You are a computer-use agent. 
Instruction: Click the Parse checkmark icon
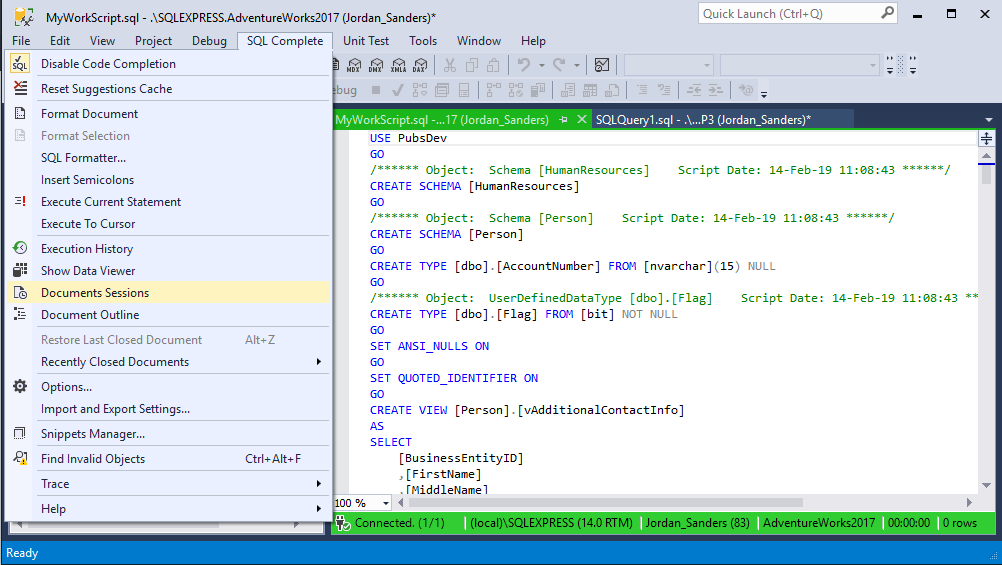coord(397,90)
